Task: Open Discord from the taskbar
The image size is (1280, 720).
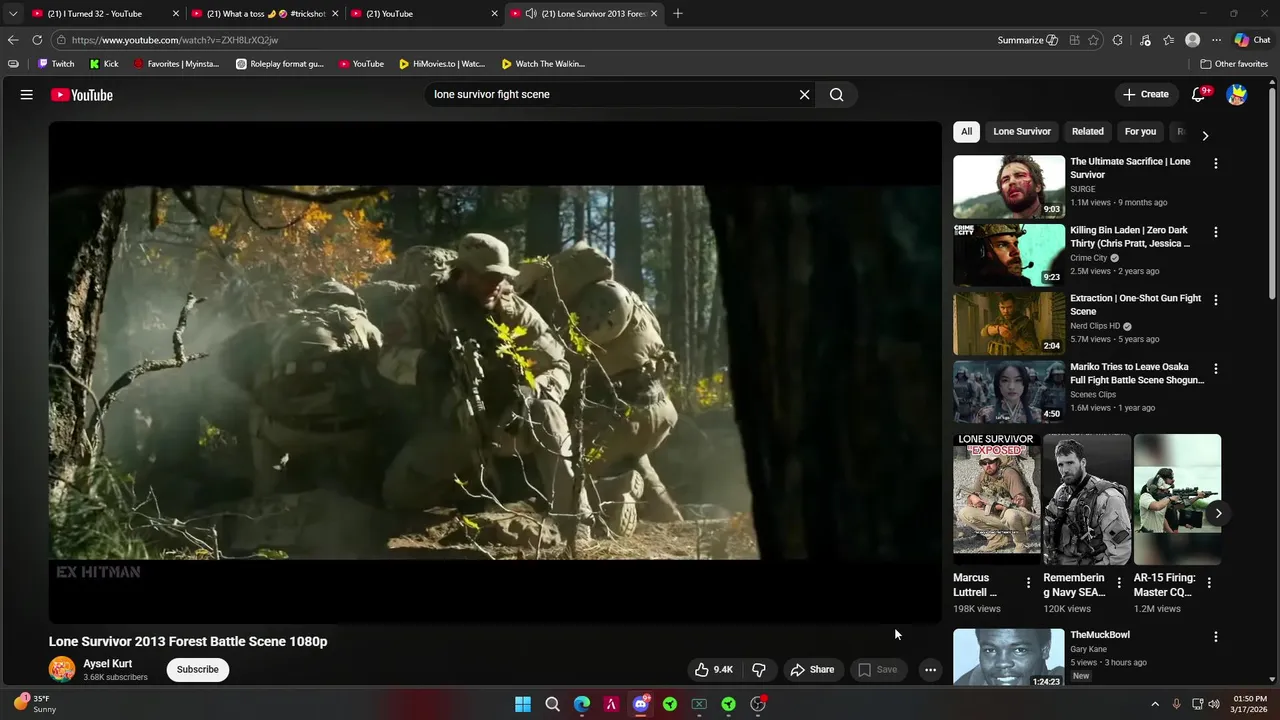Action: (x=640, y=704)
